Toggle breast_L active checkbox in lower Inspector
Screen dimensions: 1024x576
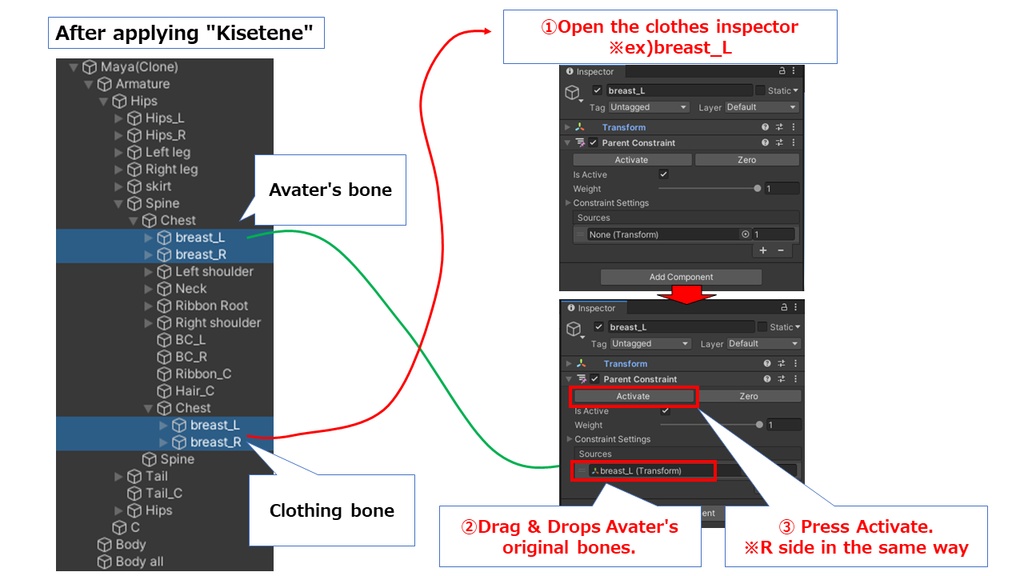[x=599, y=327]
